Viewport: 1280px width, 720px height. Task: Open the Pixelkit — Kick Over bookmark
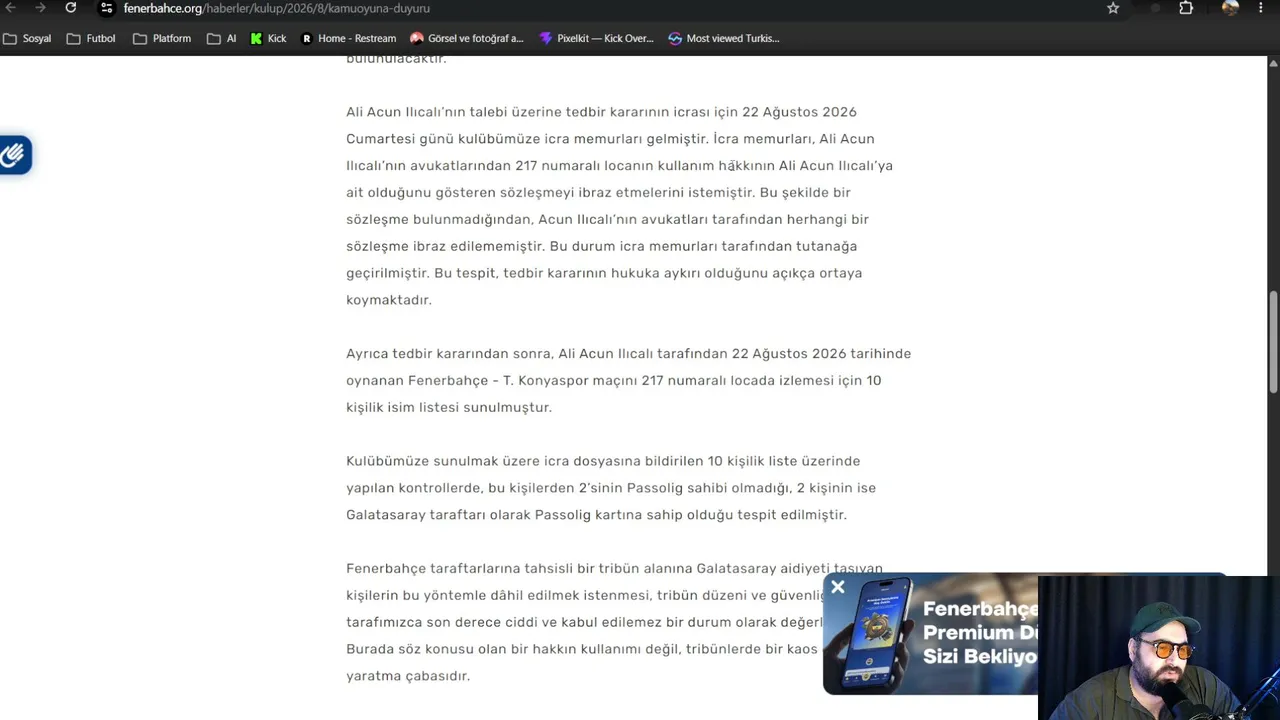point(596,38)
